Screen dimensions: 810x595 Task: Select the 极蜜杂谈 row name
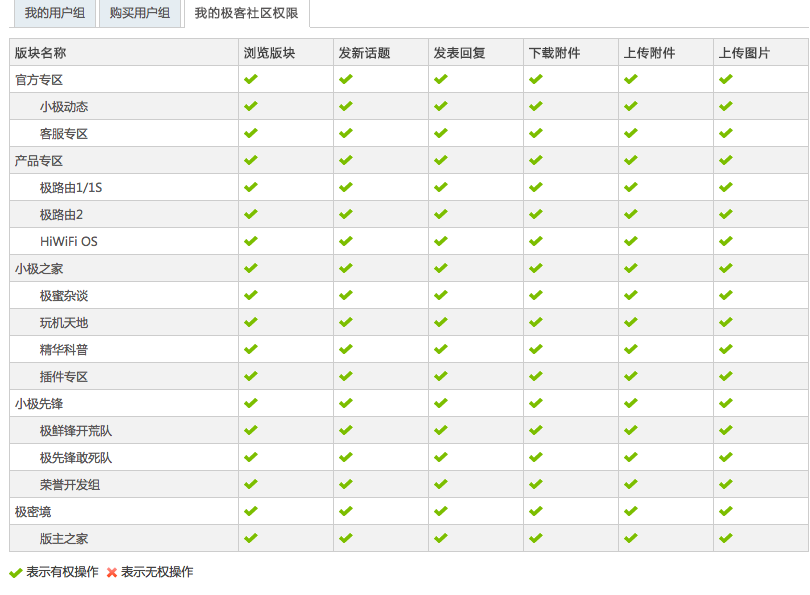click(64, 296)
